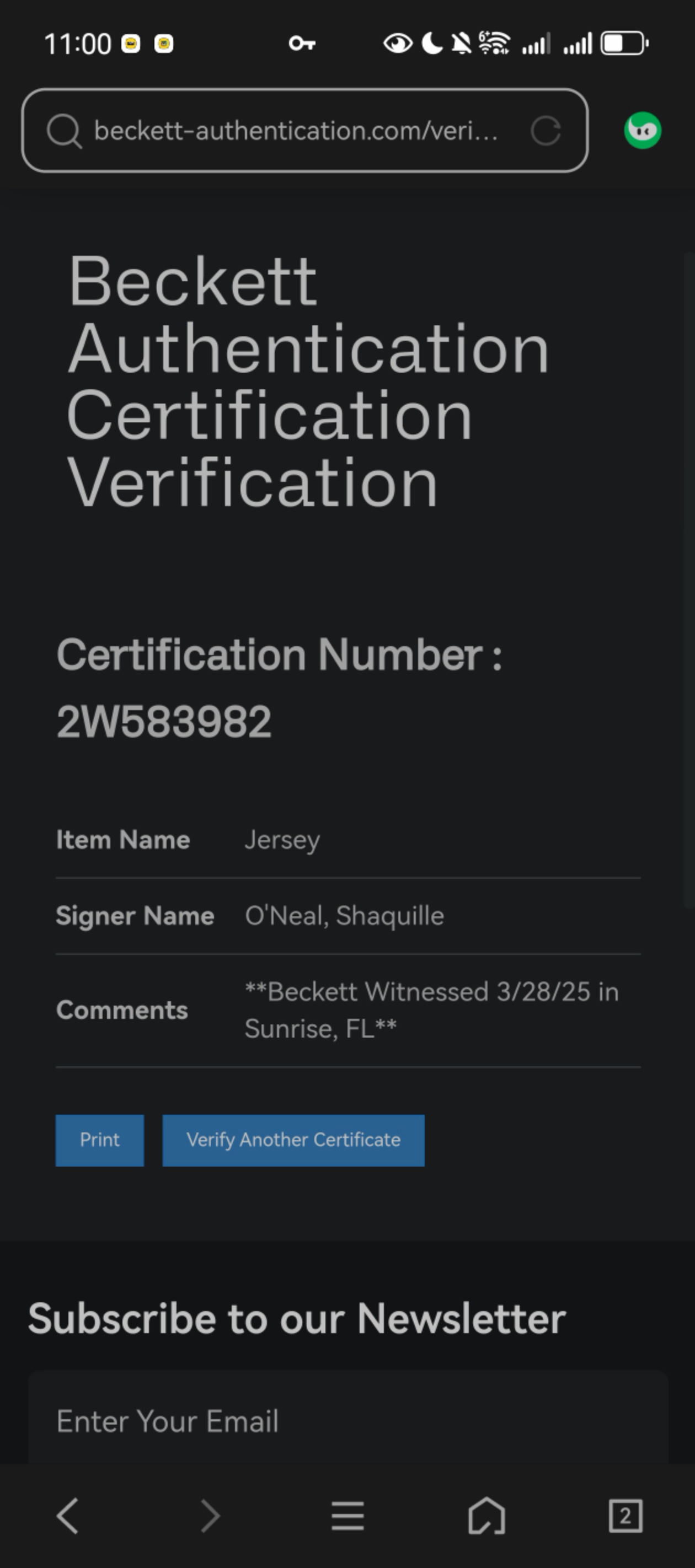Tap the certification number 2W583982
The height and width of the screenshot is (1568, 695).
(x=164, y=722)
